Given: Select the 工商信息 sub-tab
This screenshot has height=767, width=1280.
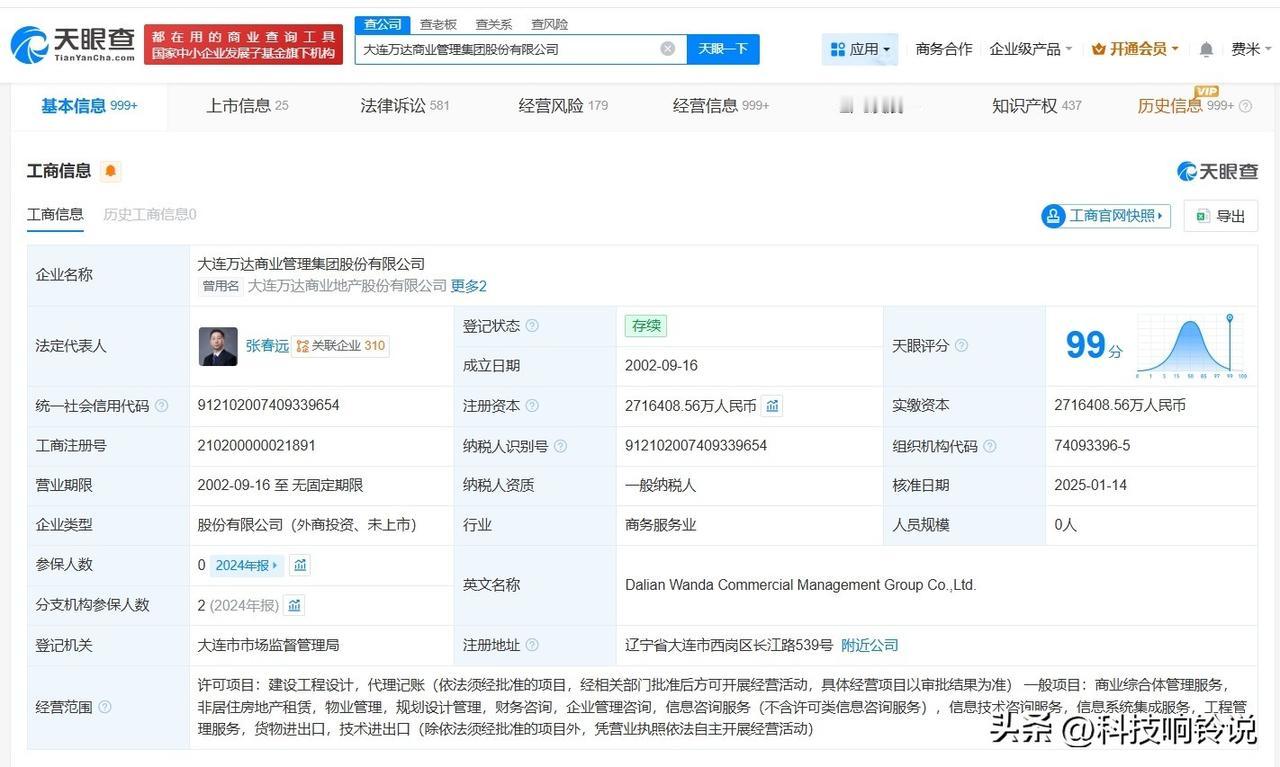Looking at the screenshot, I should point(55,215).
